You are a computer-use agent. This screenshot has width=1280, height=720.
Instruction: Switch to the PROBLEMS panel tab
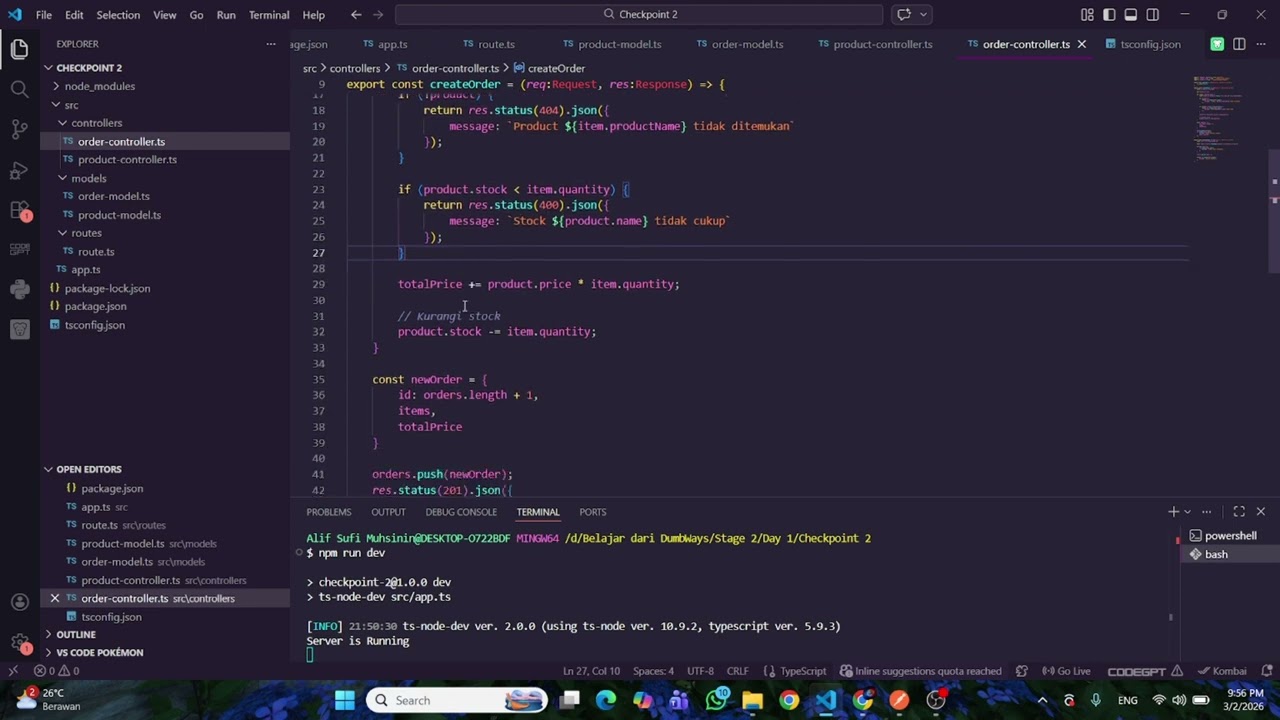point(329,512)
